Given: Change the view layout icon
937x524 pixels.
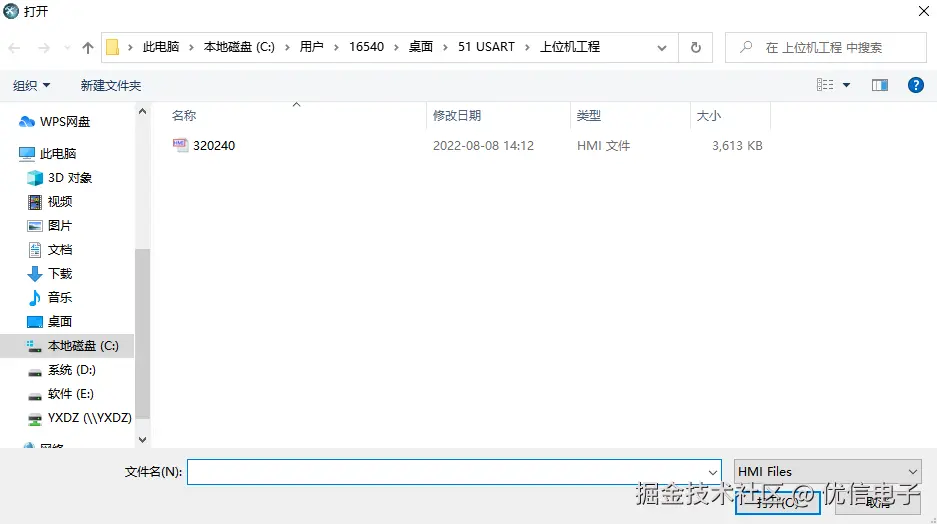Looking at the screenshot, I should [825, 85].
